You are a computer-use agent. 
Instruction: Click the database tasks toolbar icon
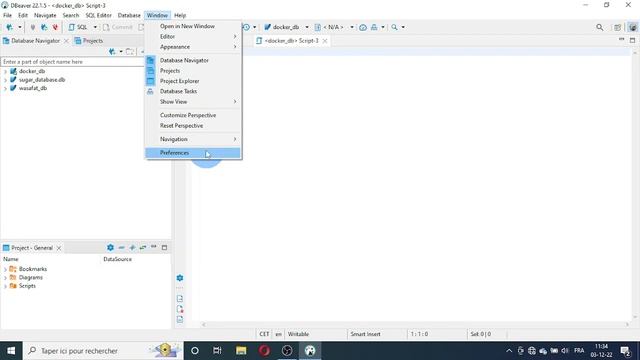point(374,27)
